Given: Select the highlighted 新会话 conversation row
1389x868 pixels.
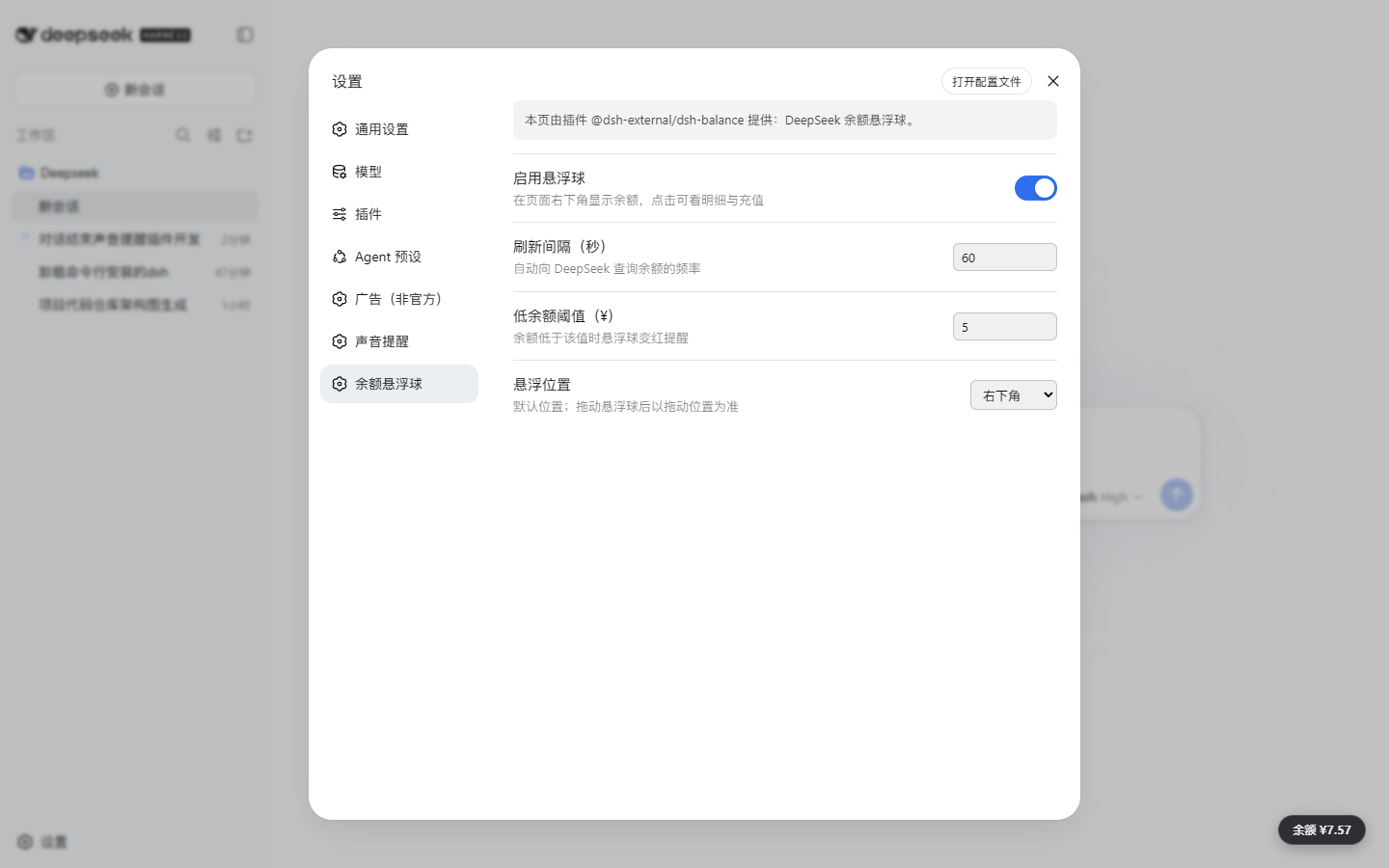Looking at the screenshot, I should pyautogui.click(x=135, y=206).
